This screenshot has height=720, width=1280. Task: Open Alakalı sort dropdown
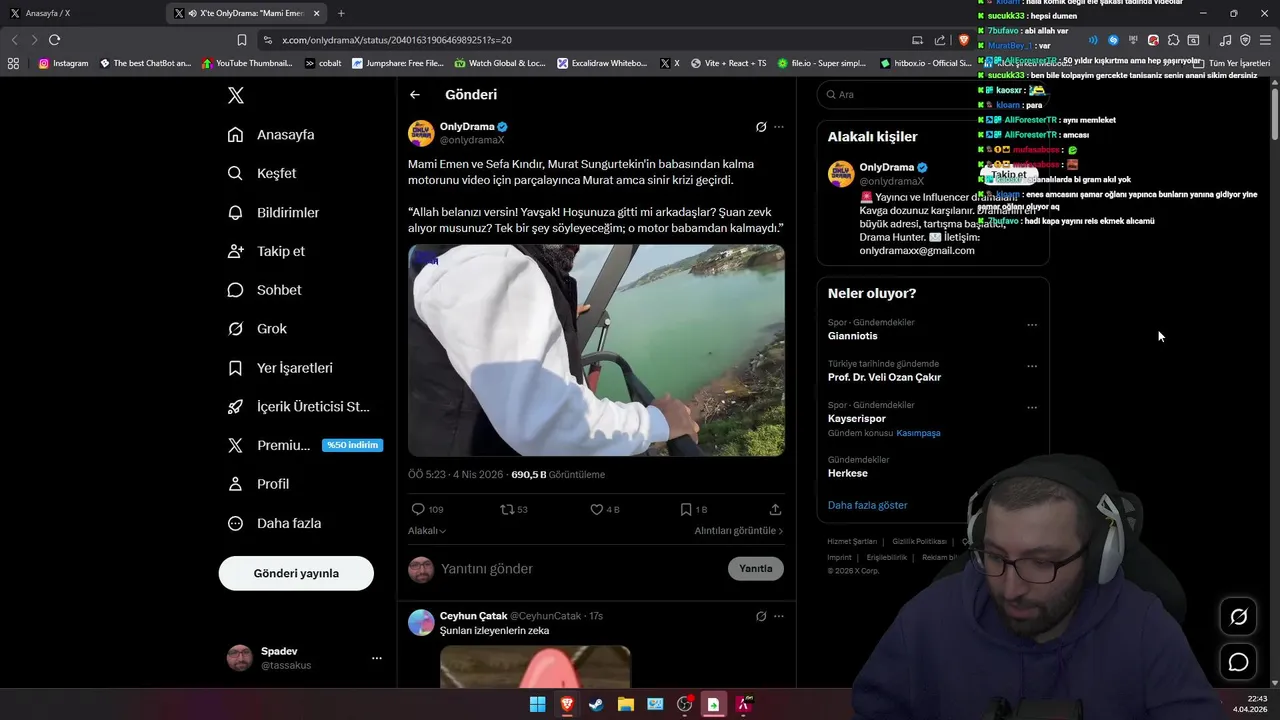point(427,531)
